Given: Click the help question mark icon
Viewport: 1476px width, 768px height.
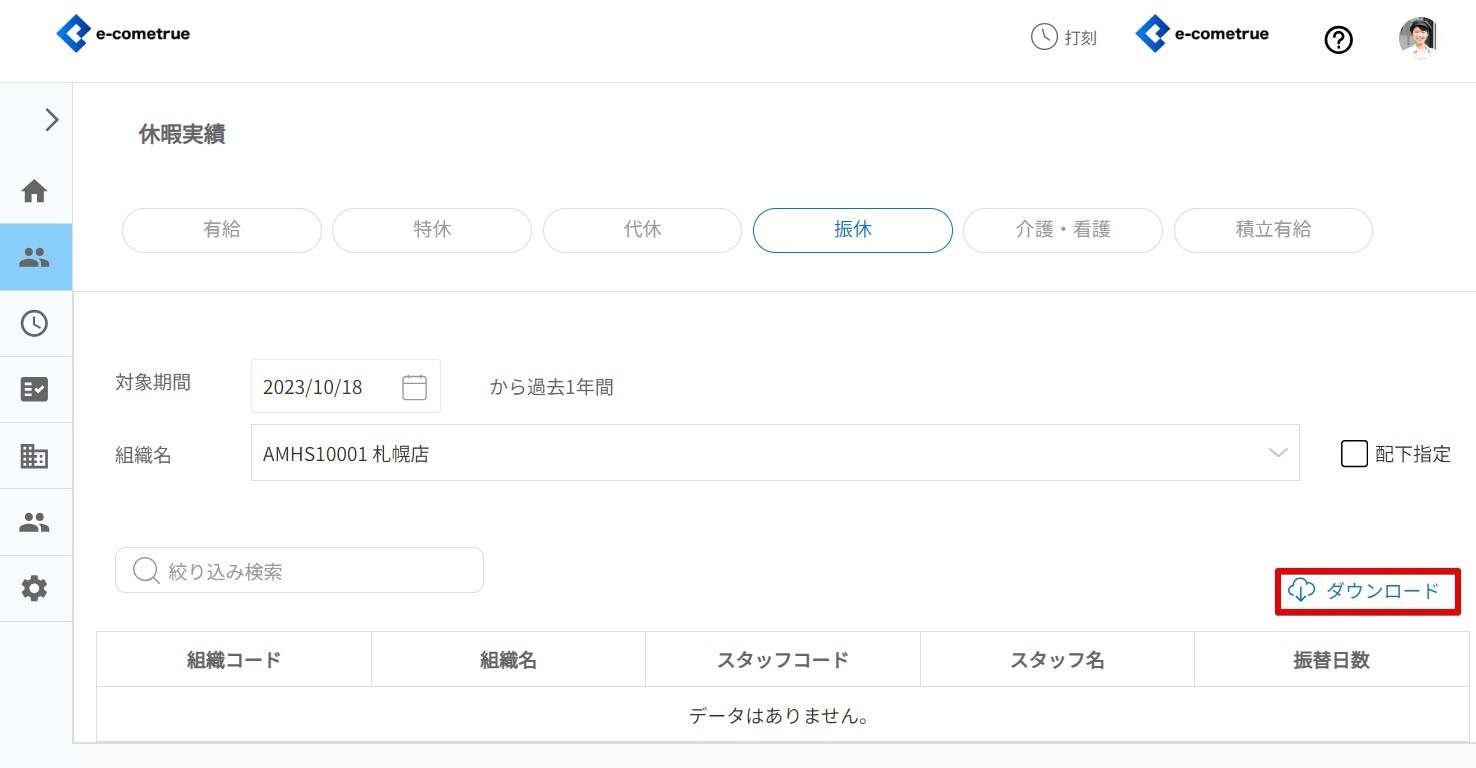Looking at the screenshot, I should coord(1338,40).
